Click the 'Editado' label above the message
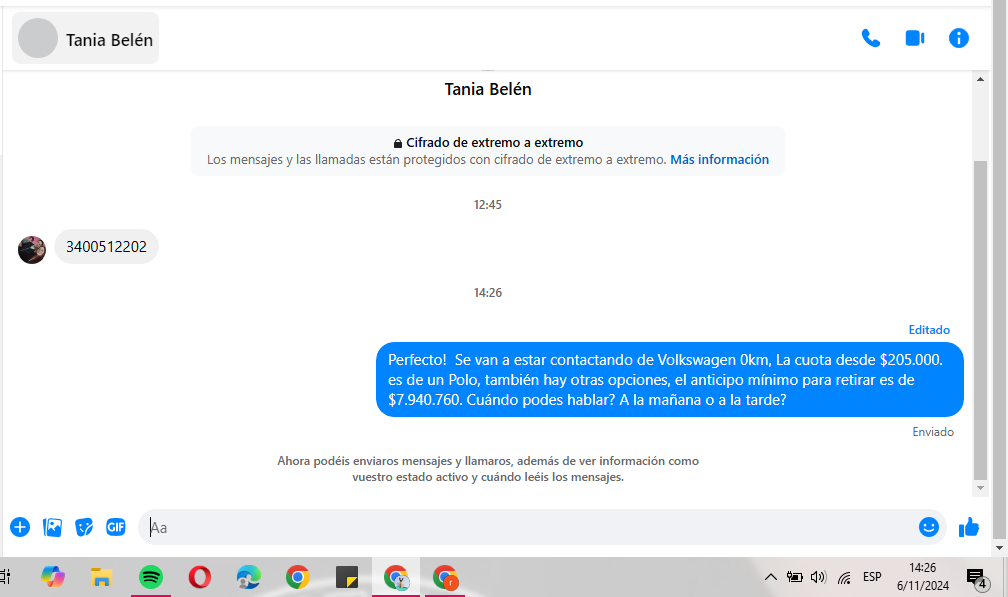This screenshot has height=597, width=1008. 929,330
